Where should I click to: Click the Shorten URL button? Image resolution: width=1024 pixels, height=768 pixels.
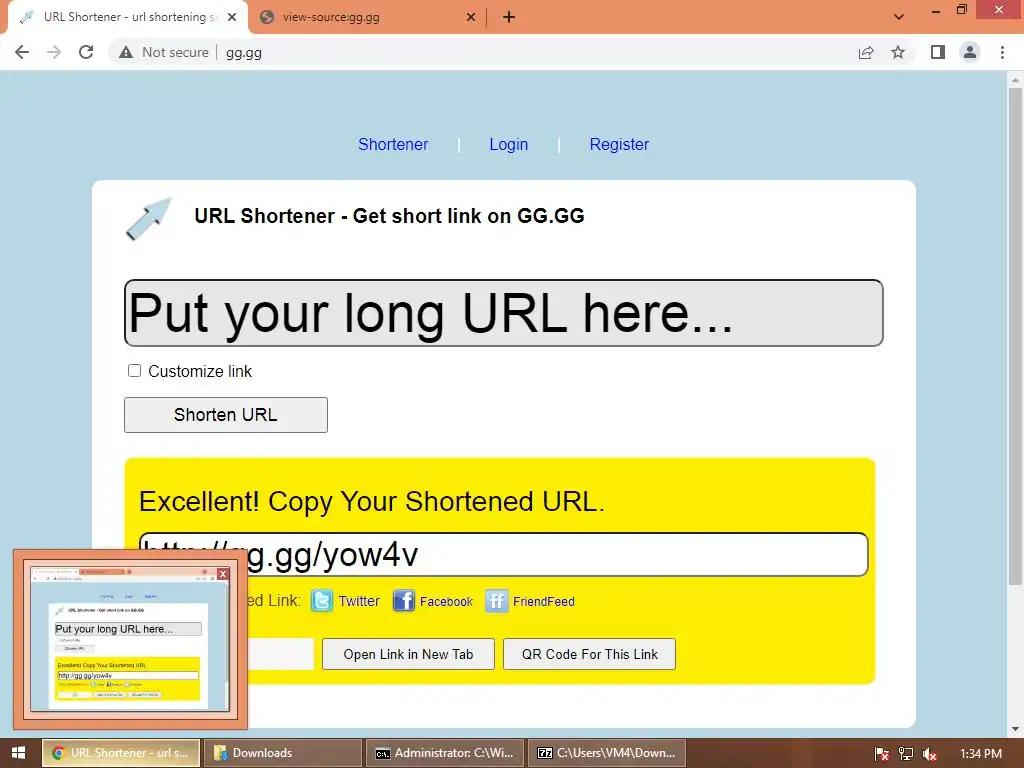point(226,415)
